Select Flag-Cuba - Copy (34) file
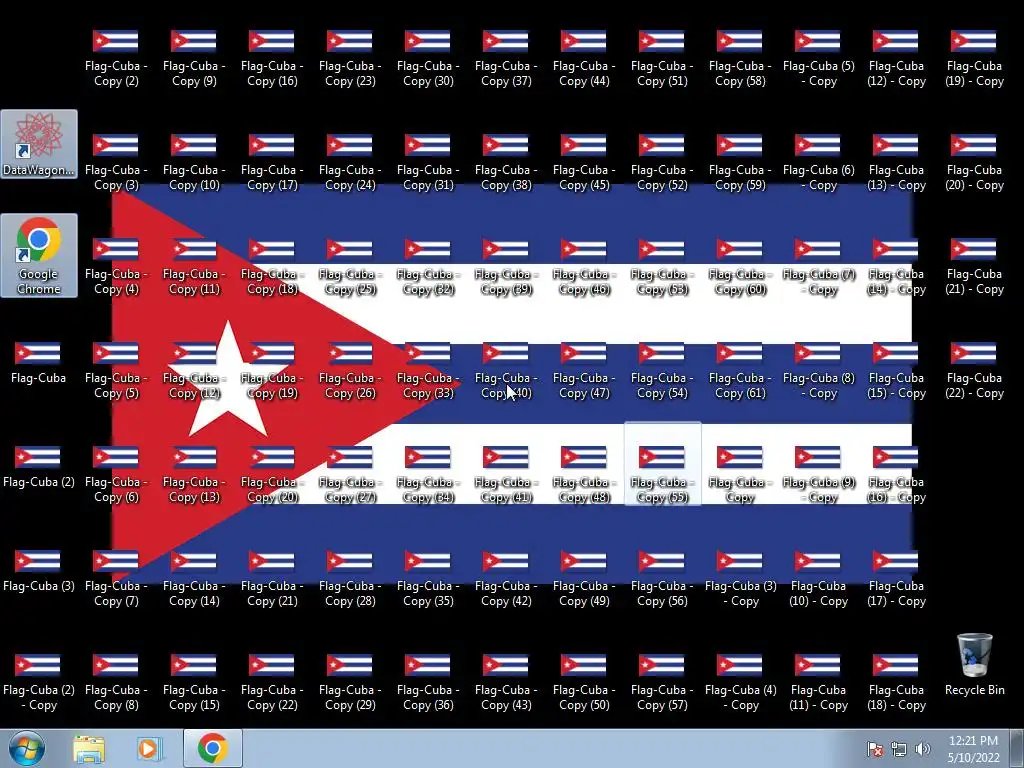This screenshot has height=768, width=1024. pos(428,474)
